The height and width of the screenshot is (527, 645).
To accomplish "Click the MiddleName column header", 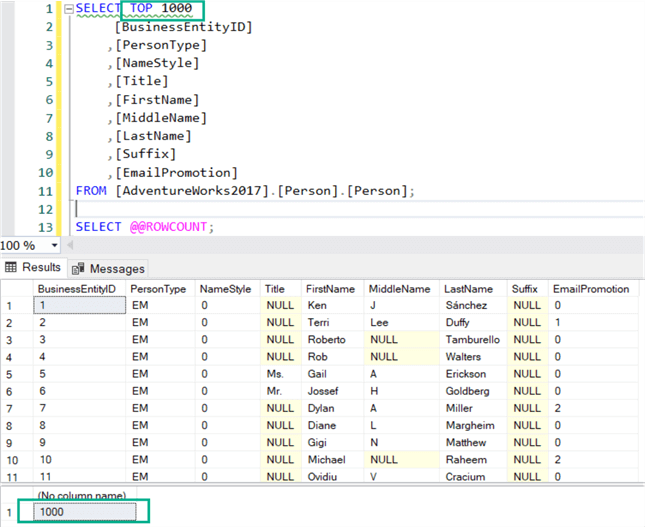I will pos(401,289).
